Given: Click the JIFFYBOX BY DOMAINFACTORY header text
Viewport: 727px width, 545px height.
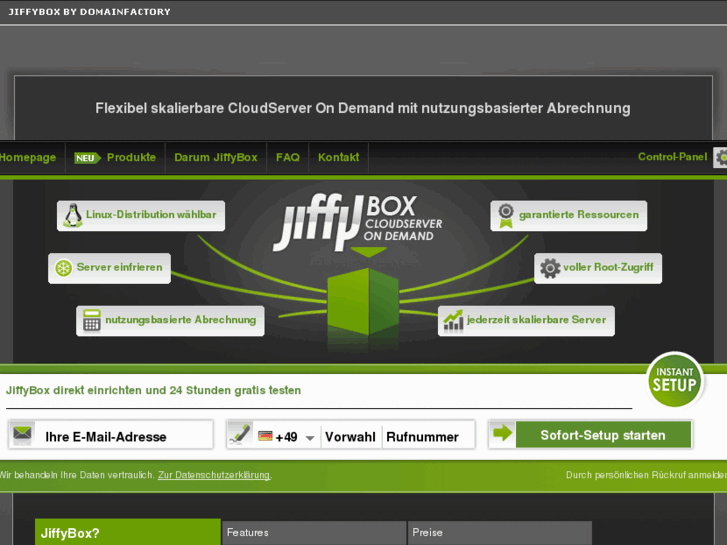Looking at the screenshot, I should tap(89, 12).
